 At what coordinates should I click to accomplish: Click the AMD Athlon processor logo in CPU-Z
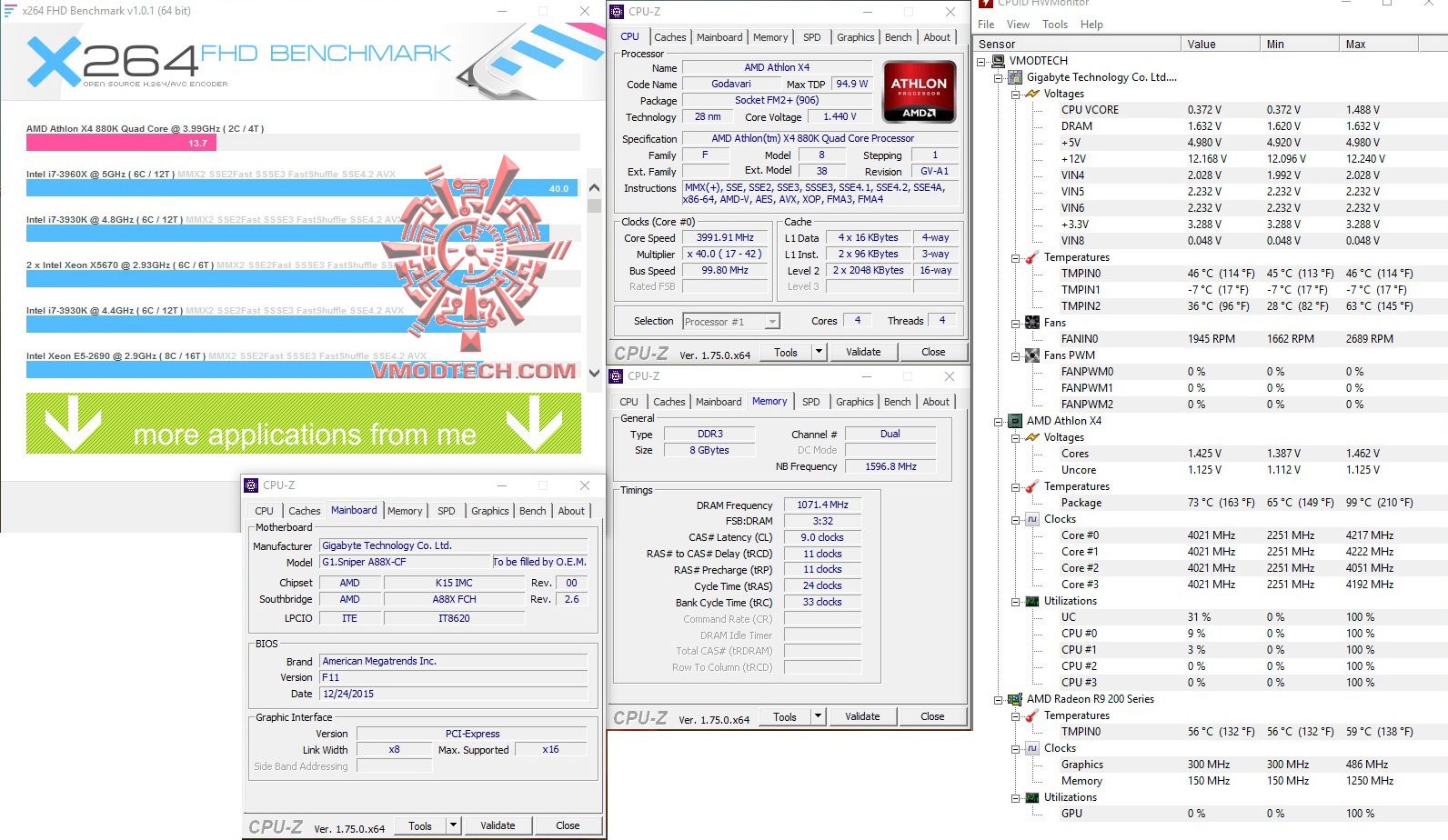point(919,91)
